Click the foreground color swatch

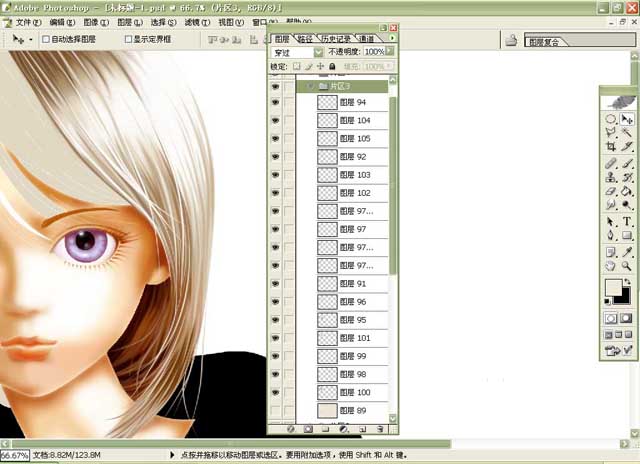point(613,288)
